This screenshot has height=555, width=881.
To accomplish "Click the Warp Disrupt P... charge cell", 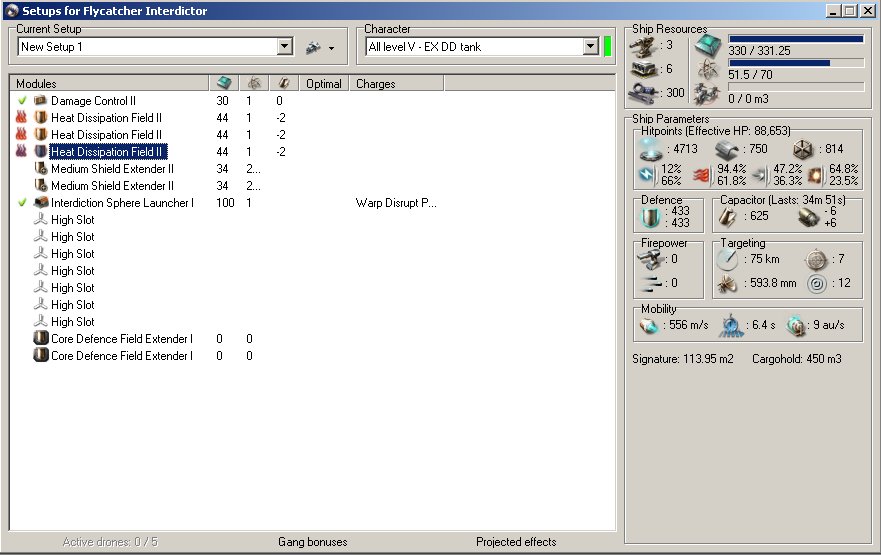I will pos(396,203).
